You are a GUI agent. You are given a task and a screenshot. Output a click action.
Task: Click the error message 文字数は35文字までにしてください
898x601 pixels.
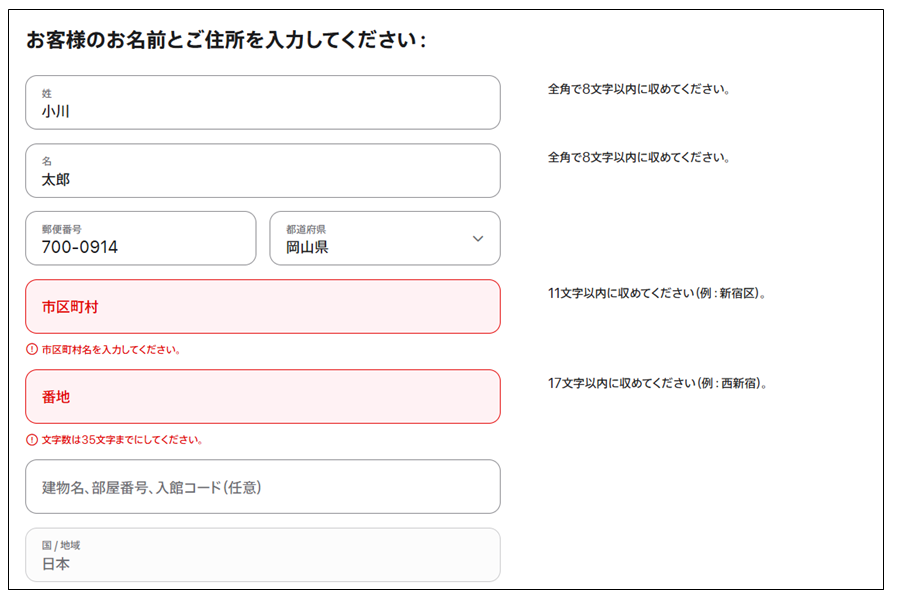point(122,439)
